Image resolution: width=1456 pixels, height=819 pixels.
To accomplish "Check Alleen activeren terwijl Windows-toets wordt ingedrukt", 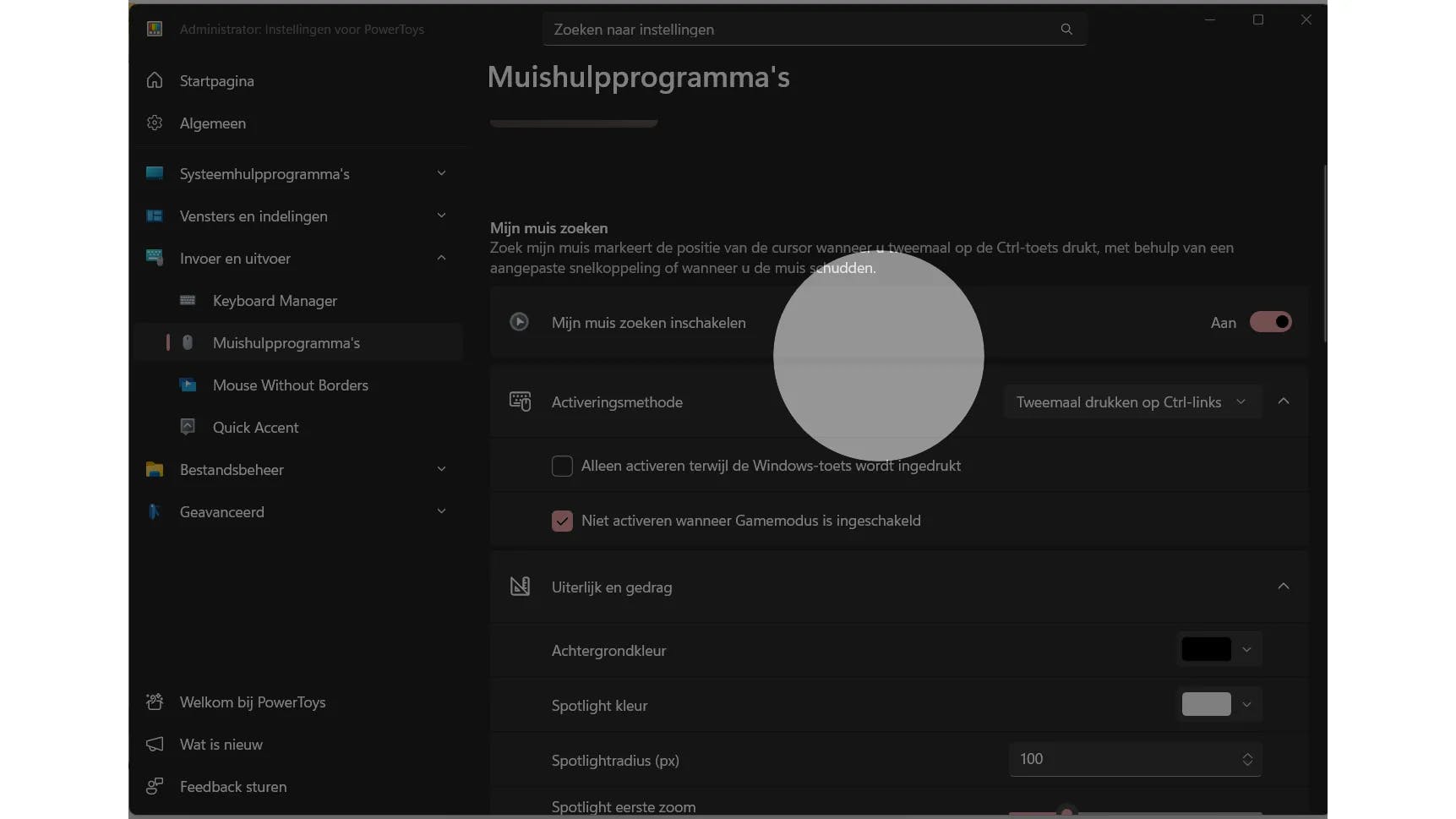I will pyautogui.click(x=562, y=466).
